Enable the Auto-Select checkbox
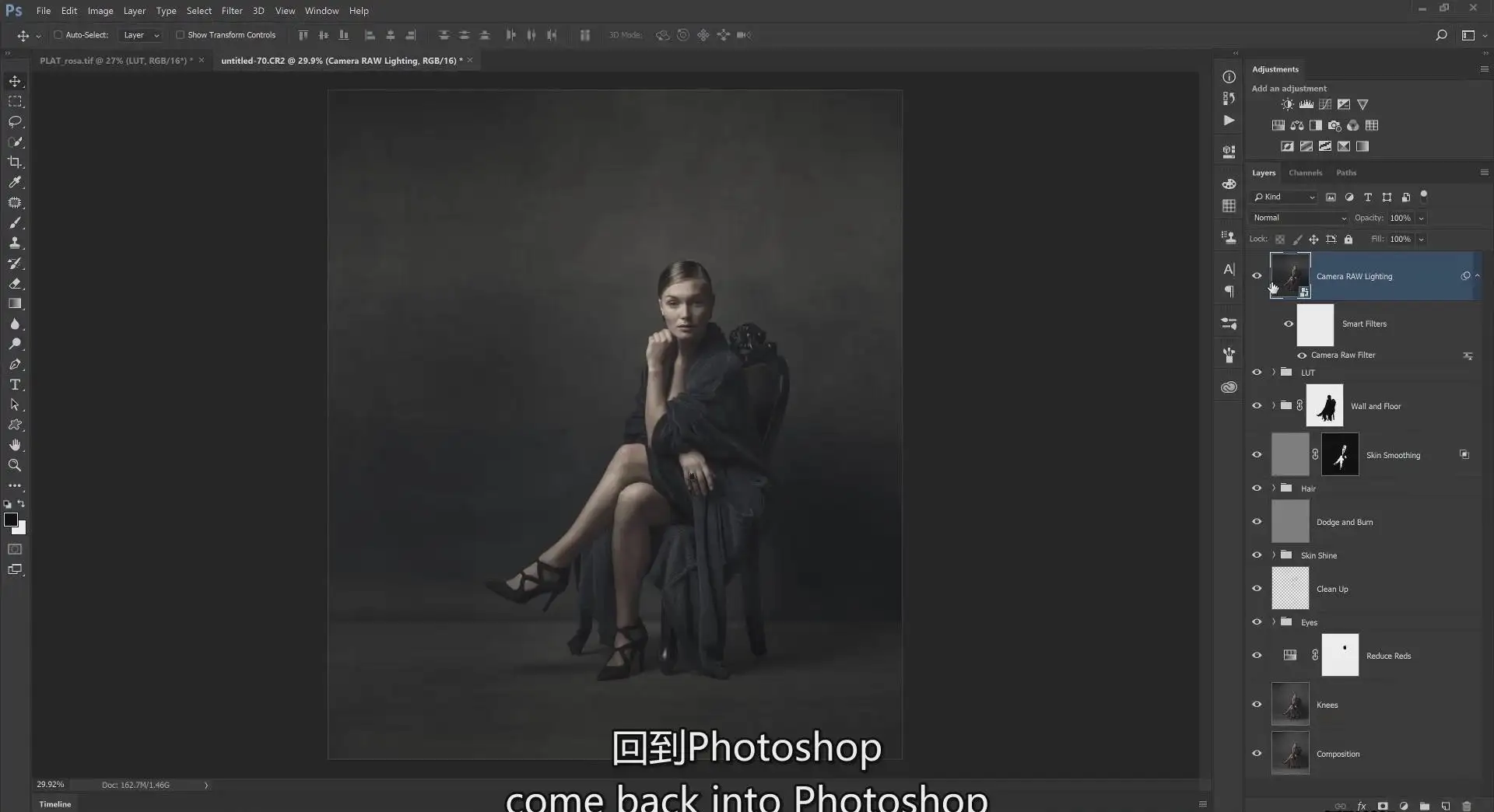The height and width of the screenshot is (812, 1494). (x=58, y=35)
